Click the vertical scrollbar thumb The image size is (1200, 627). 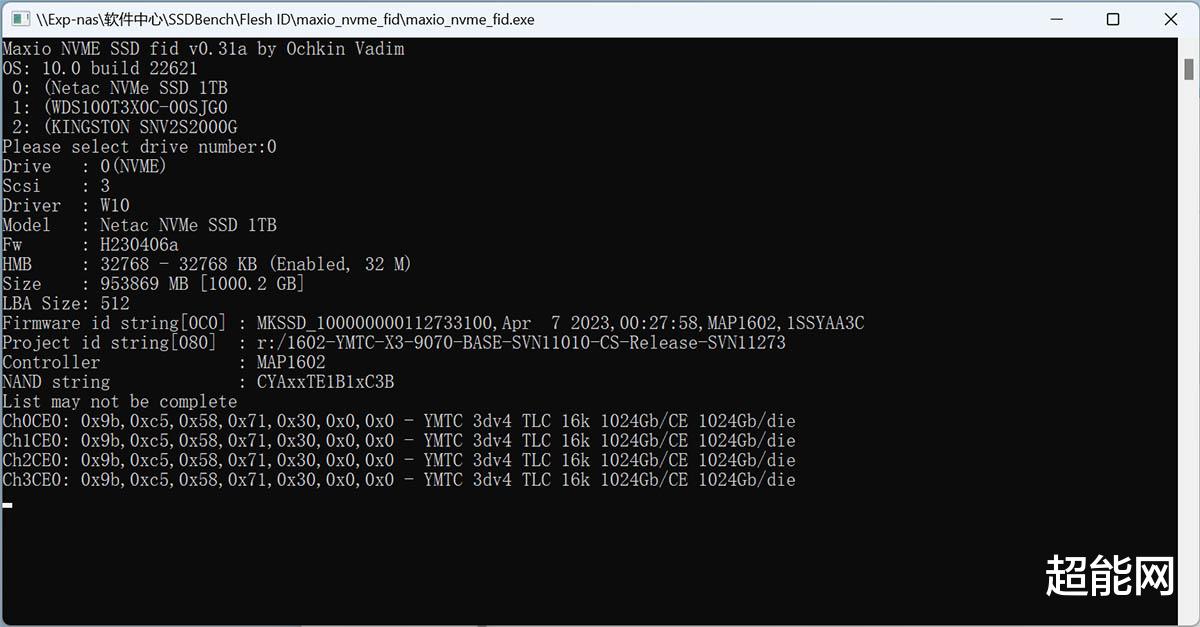[1190, 68]
